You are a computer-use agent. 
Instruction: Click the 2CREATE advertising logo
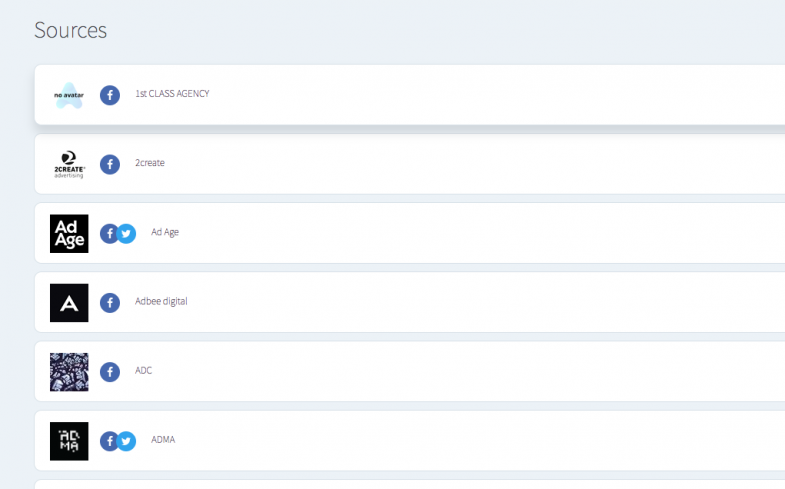69,164
